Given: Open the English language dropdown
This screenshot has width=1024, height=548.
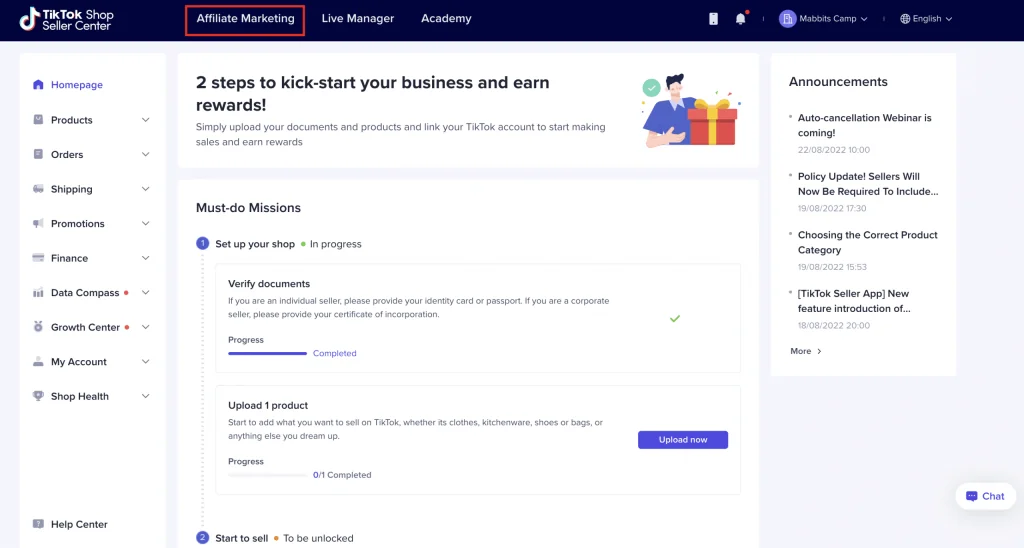Looking at the screenshot, I should (926, 19).
